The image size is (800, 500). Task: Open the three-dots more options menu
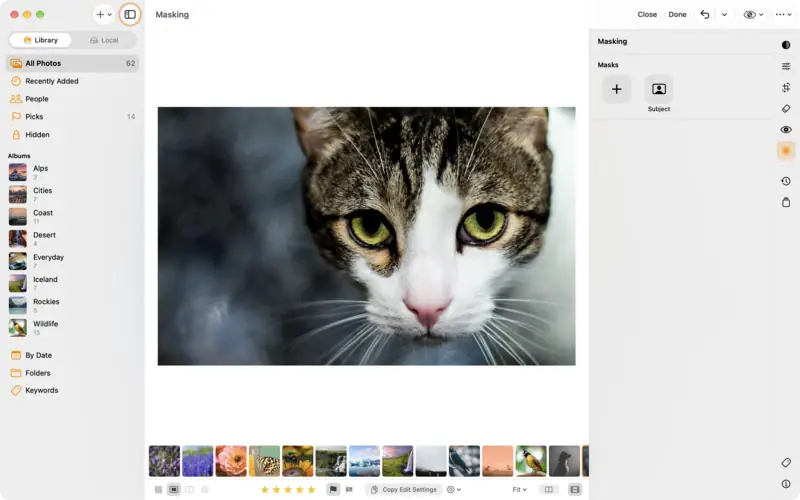pyautogui.click(x=783, y=15)
